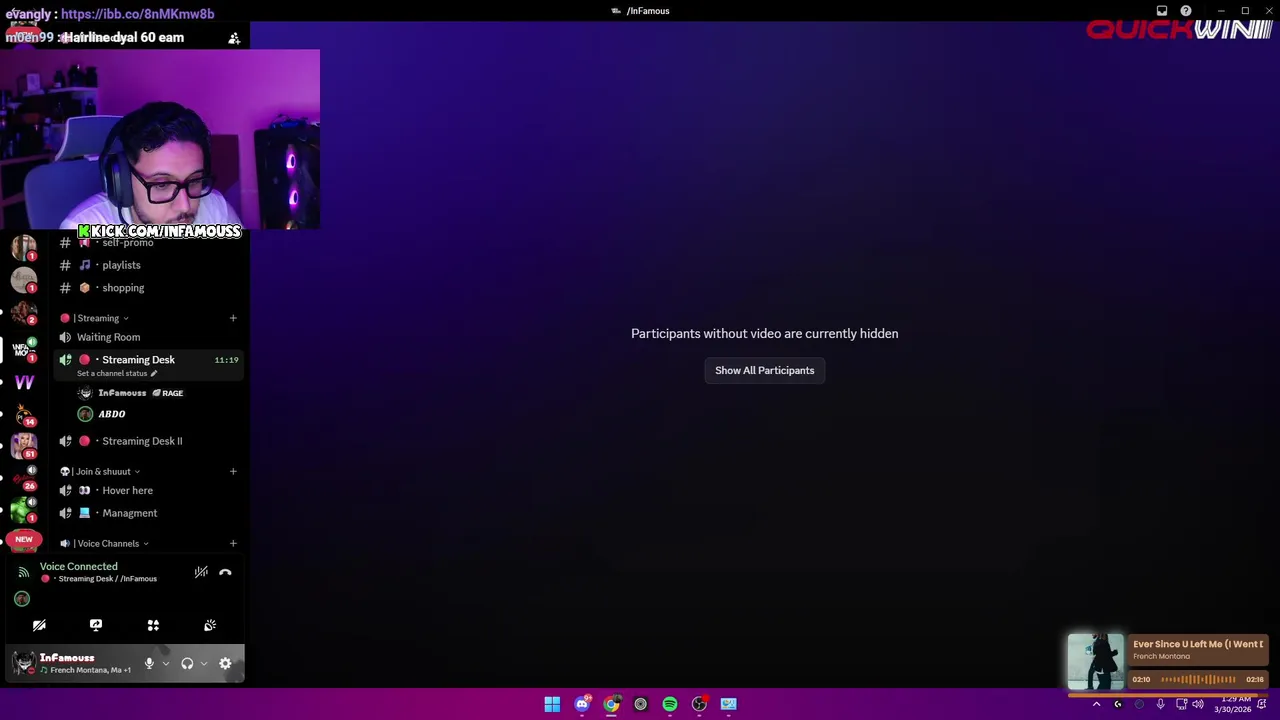Open Spotify from the taskbar
This screenshot has width=1280, height=720.
coord(670,704)
